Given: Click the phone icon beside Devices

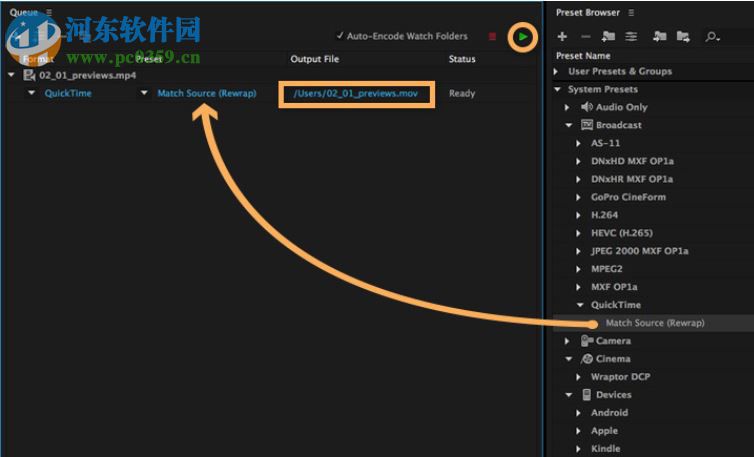Looking at the screenshot, I should tap(587, 394).
